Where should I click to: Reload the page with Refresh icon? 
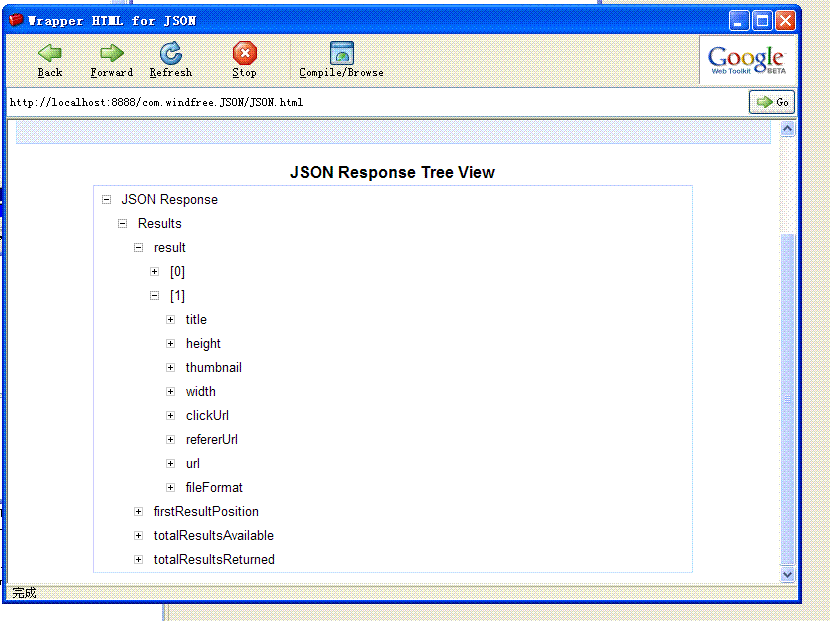point(170,53)
